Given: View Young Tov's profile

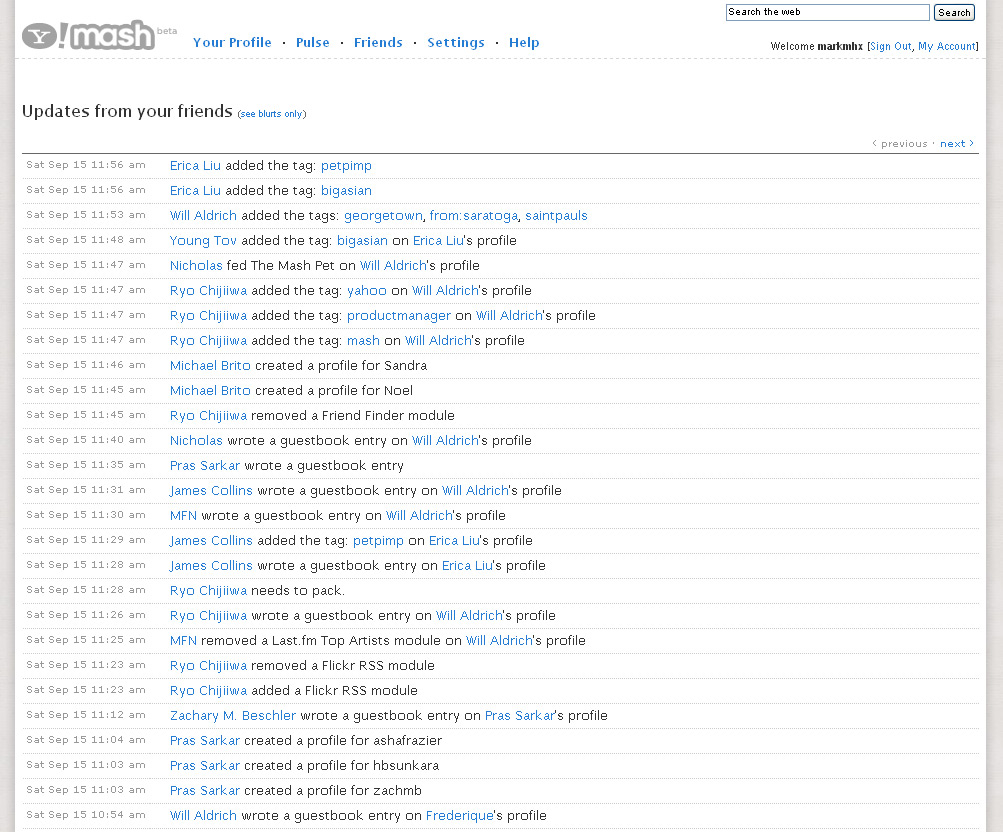Looking at the screenshot, I should [203, 241].
